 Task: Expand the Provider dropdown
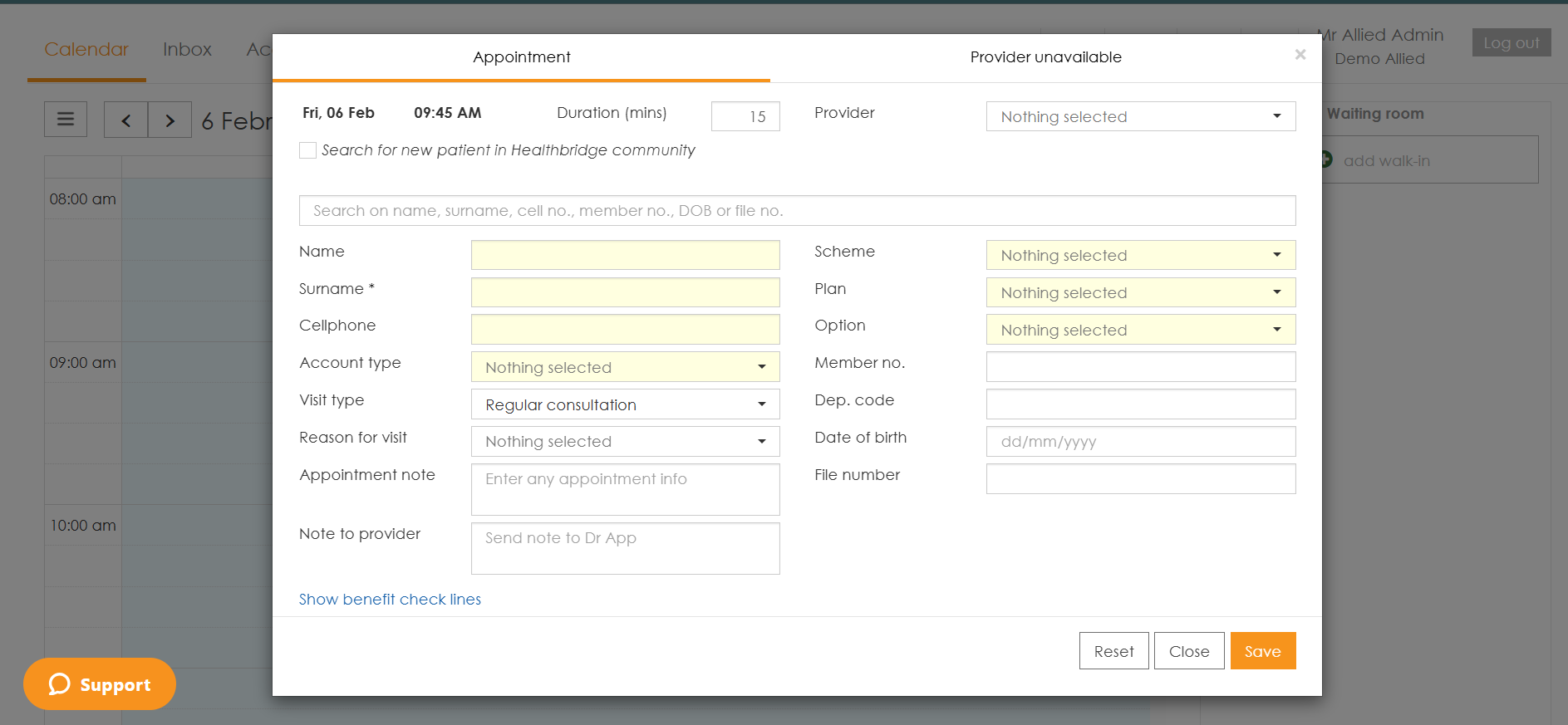pos(1140,116)
